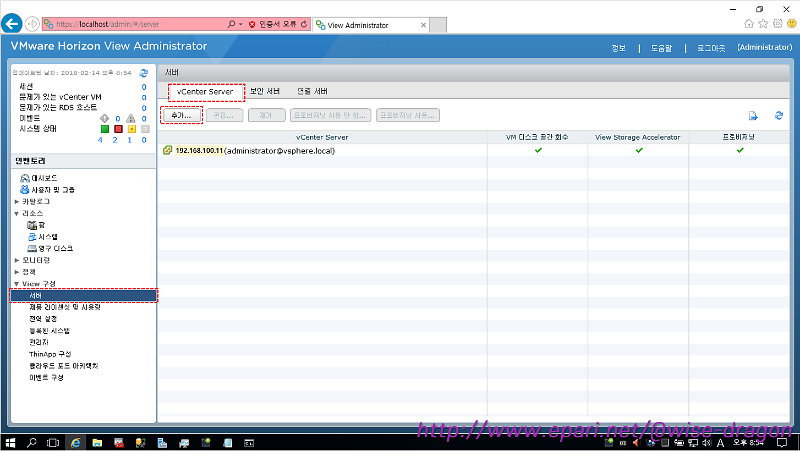Viewport: 800px width, 451px height.
Task: Click certificate error indicator
Action: pos(273,24)
